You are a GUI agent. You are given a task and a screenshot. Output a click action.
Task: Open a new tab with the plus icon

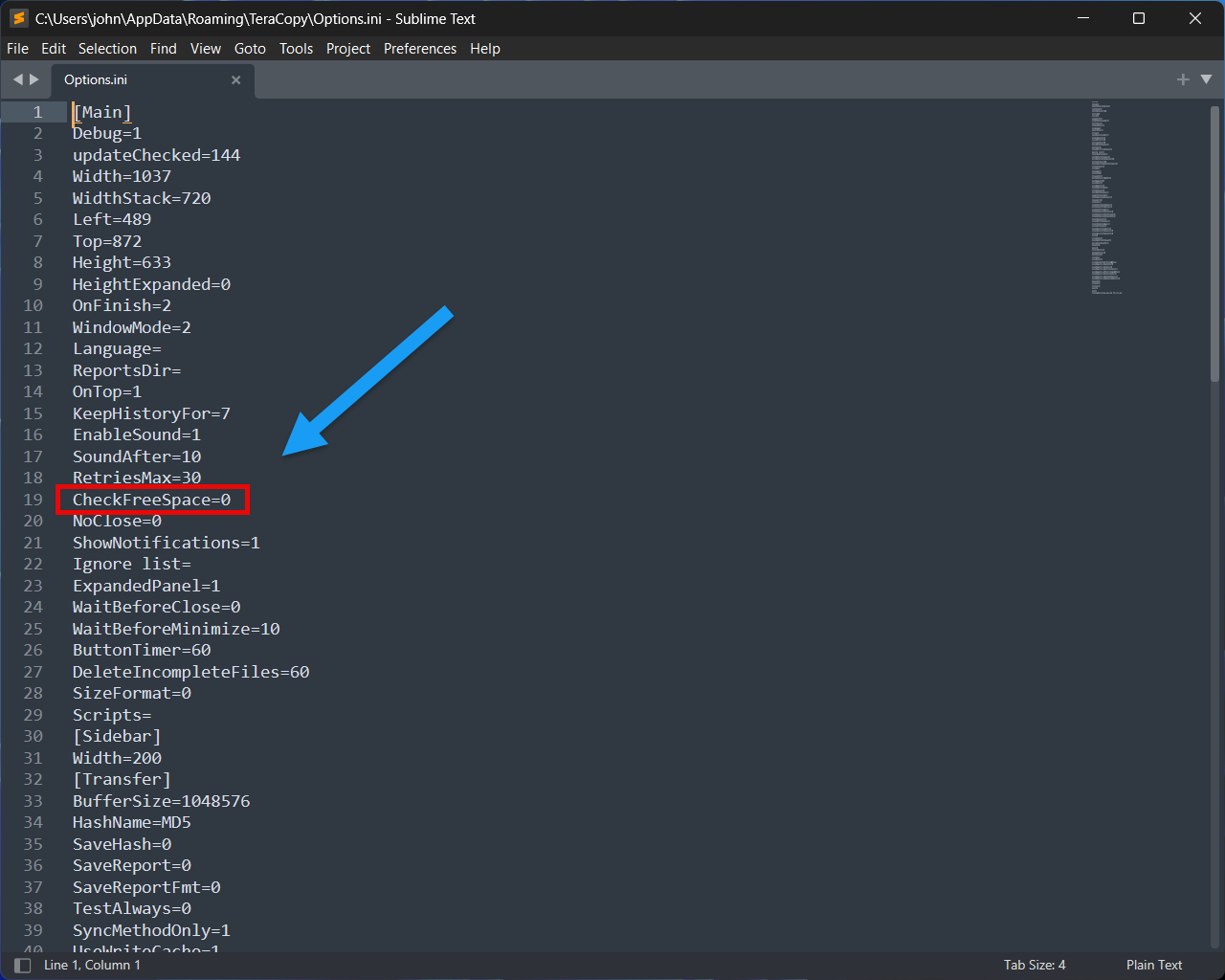pos(1183,80)
